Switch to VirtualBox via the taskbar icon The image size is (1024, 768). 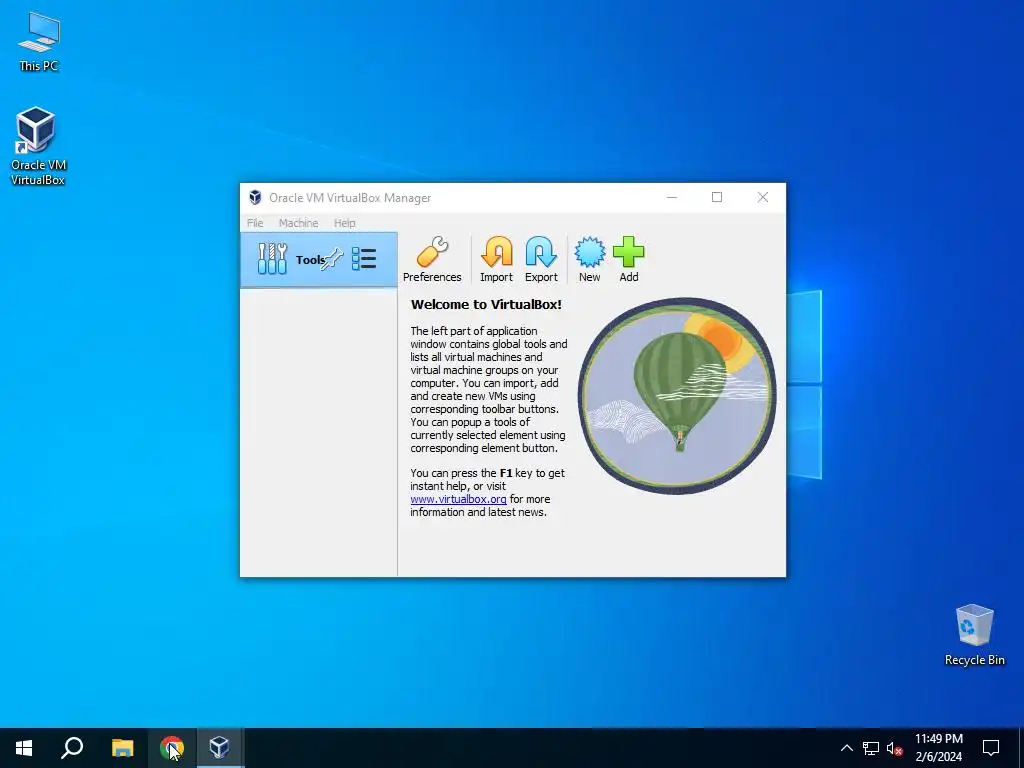click(219, 748)
